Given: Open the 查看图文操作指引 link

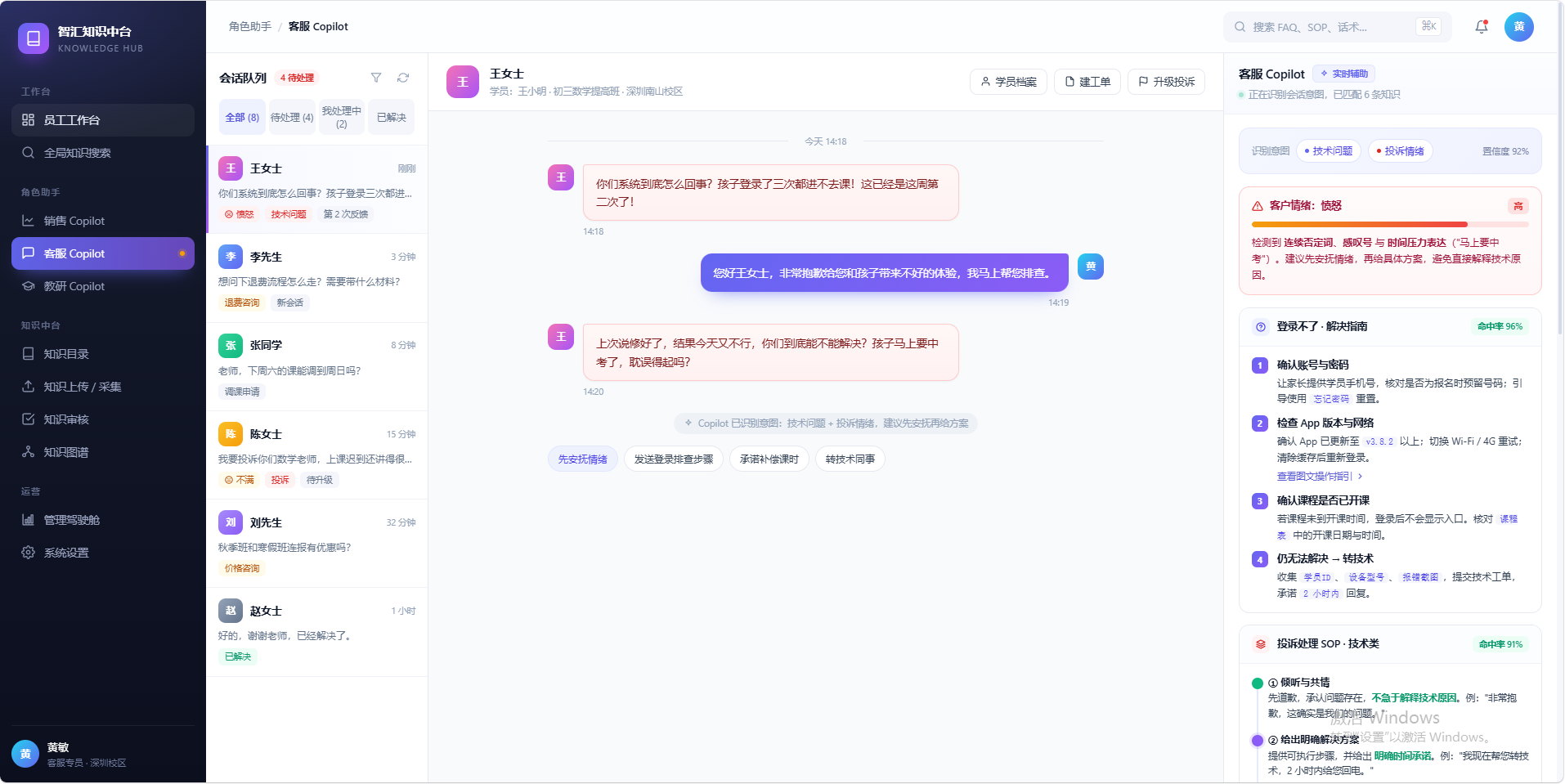Looking at the screenshot, I should [1320, 477].
